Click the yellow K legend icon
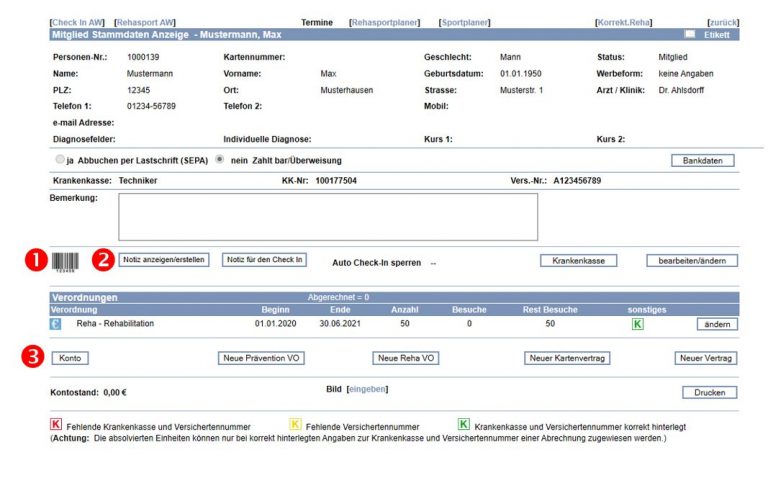Screen dimensions: 768x478 pos(295,425)
